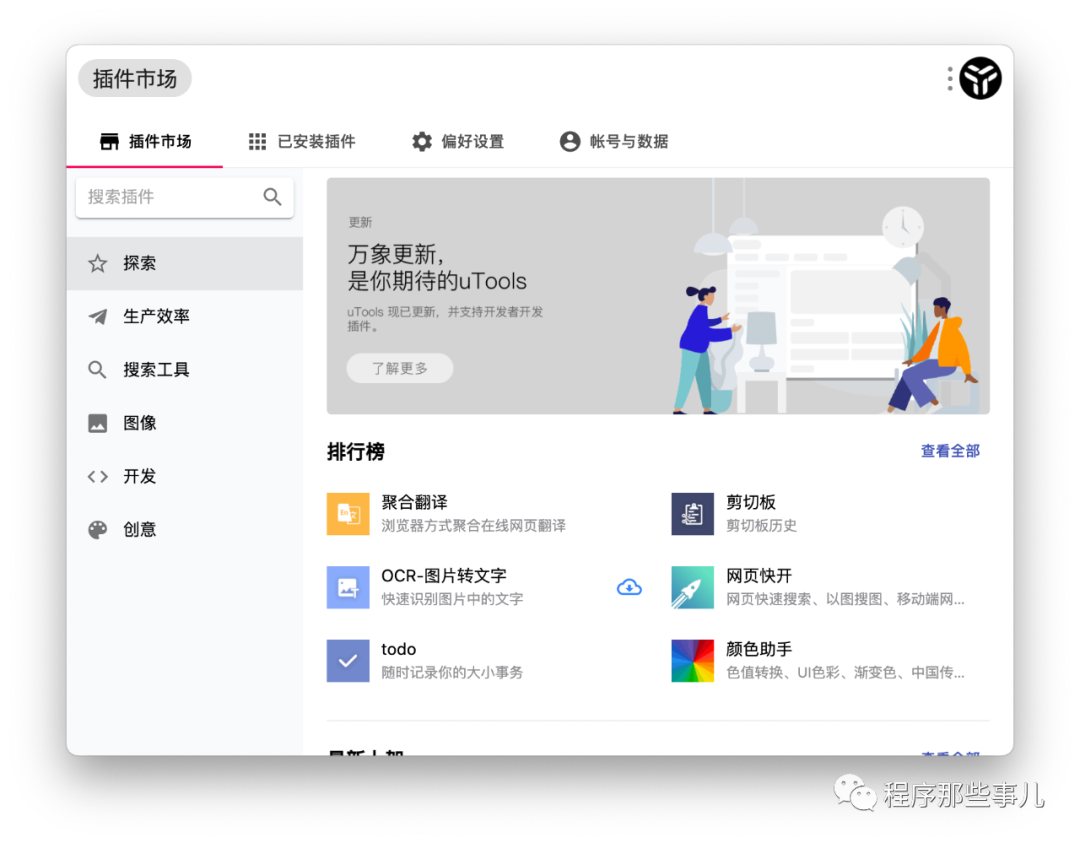Click the 插件市场 pill in title bar
Screen dimensions: 1080x843
(x=134, y=79)
